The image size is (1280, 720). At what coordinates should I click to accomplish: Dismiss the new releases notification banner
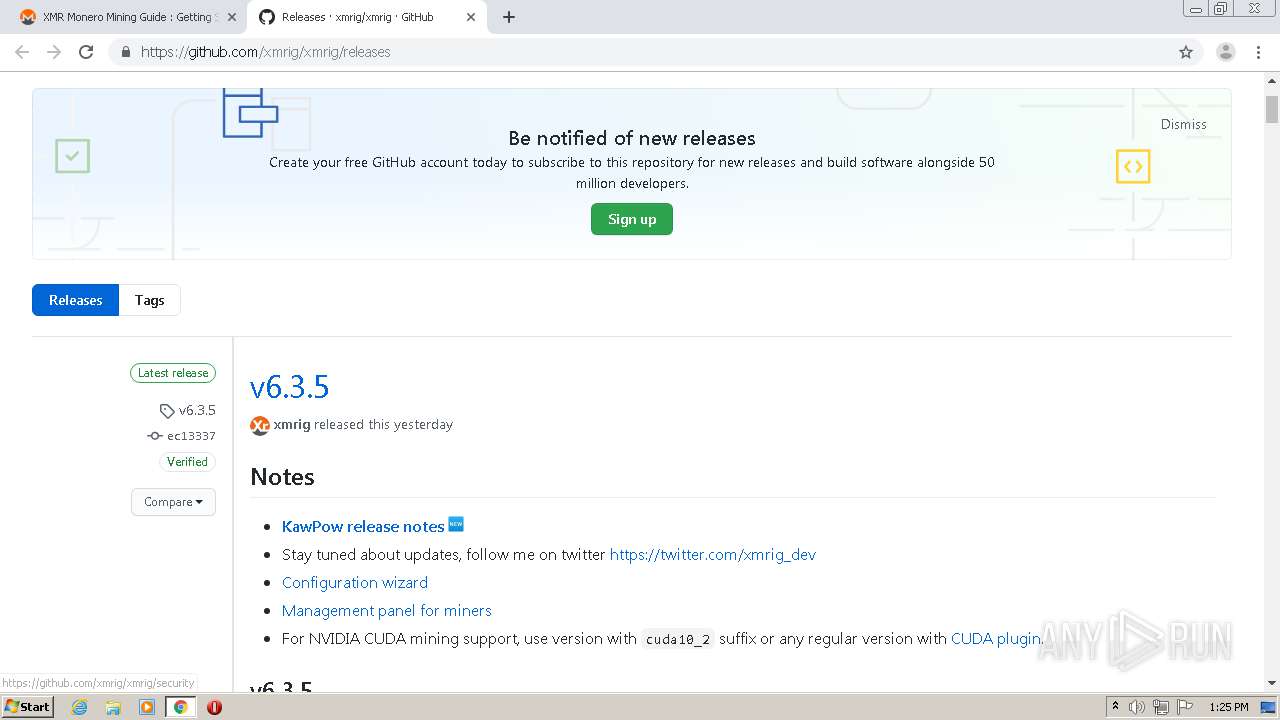click(x=1183, y=124)
